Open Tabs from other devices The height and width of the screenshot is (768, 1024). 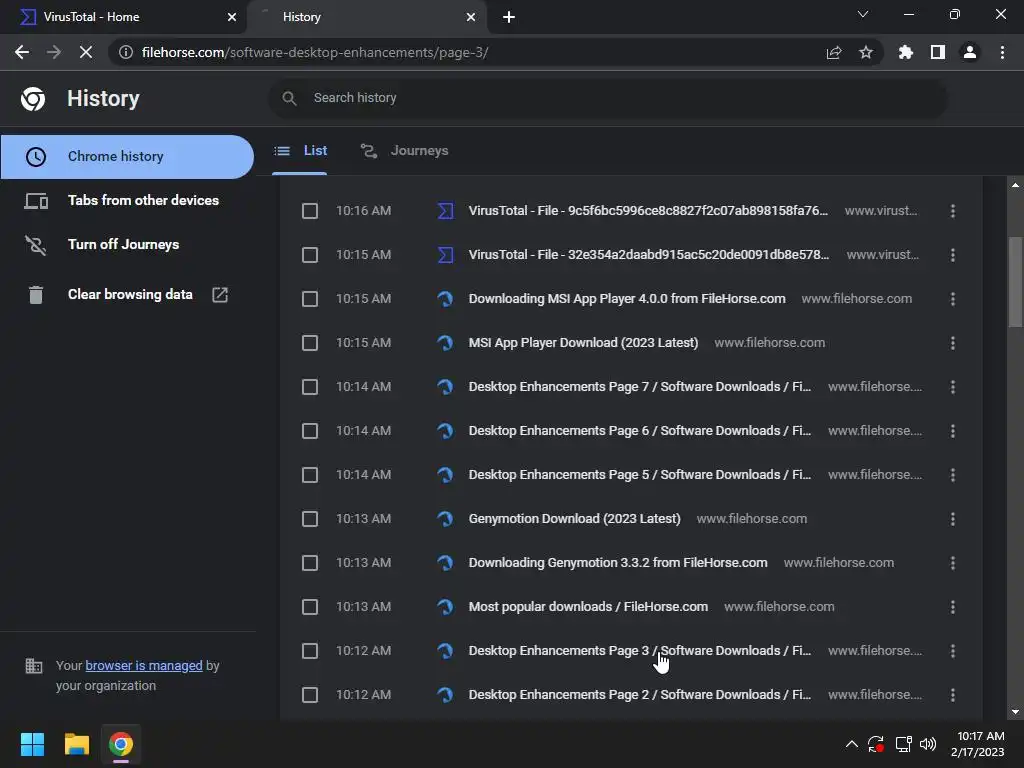127,200
